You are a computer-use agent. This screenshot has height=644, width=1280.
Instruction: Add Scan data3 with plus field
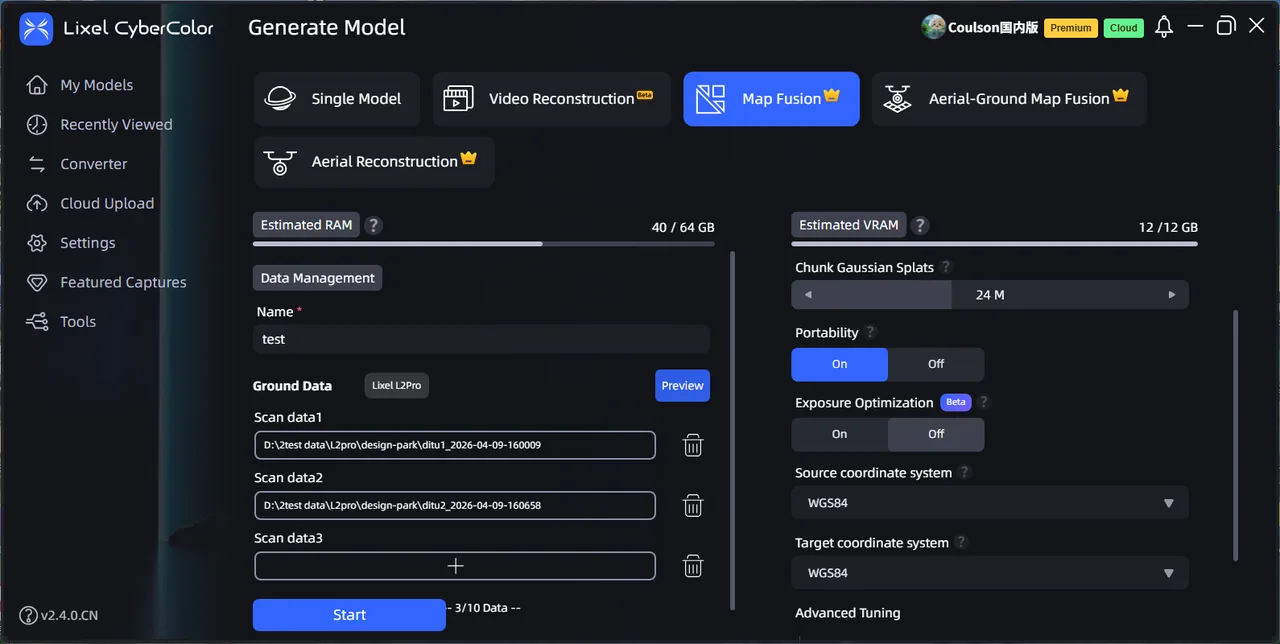click(455, 566)
